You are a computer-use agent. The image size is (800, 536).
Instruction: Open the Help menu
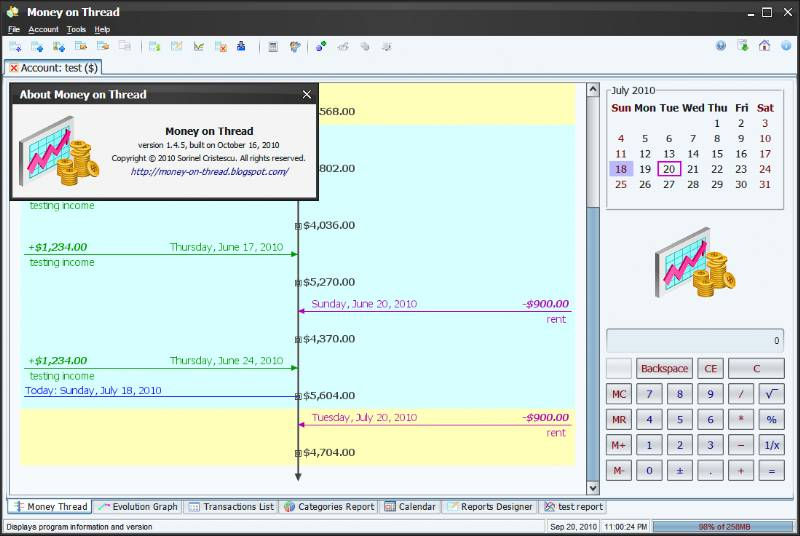(102, 30)
